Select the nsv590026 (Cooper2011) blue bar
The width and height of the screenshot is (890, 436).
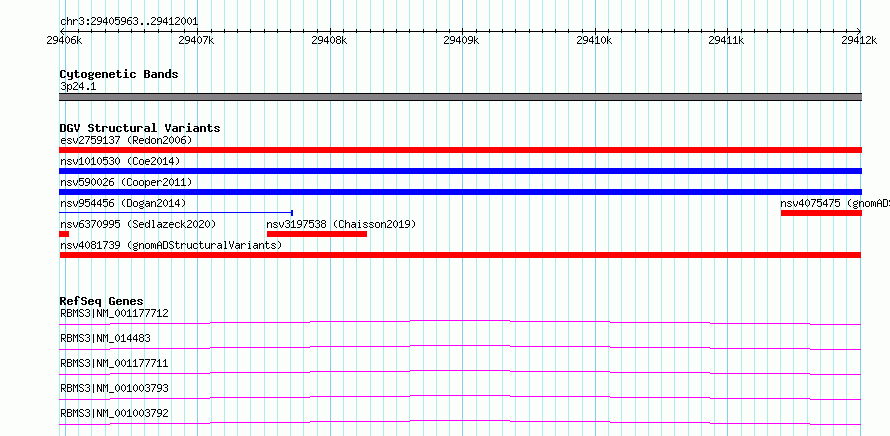click(460, 192)
